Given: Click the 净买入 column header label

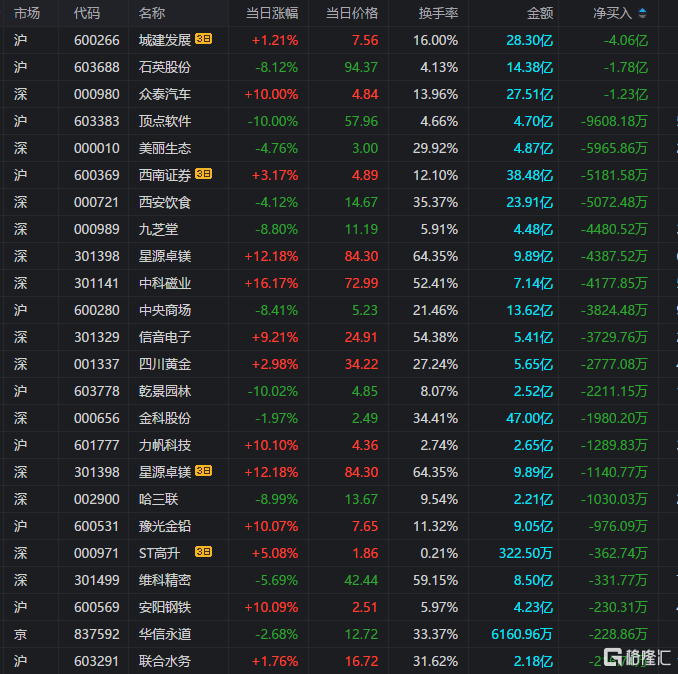Looking at the screenshot, I should [613, 13].
